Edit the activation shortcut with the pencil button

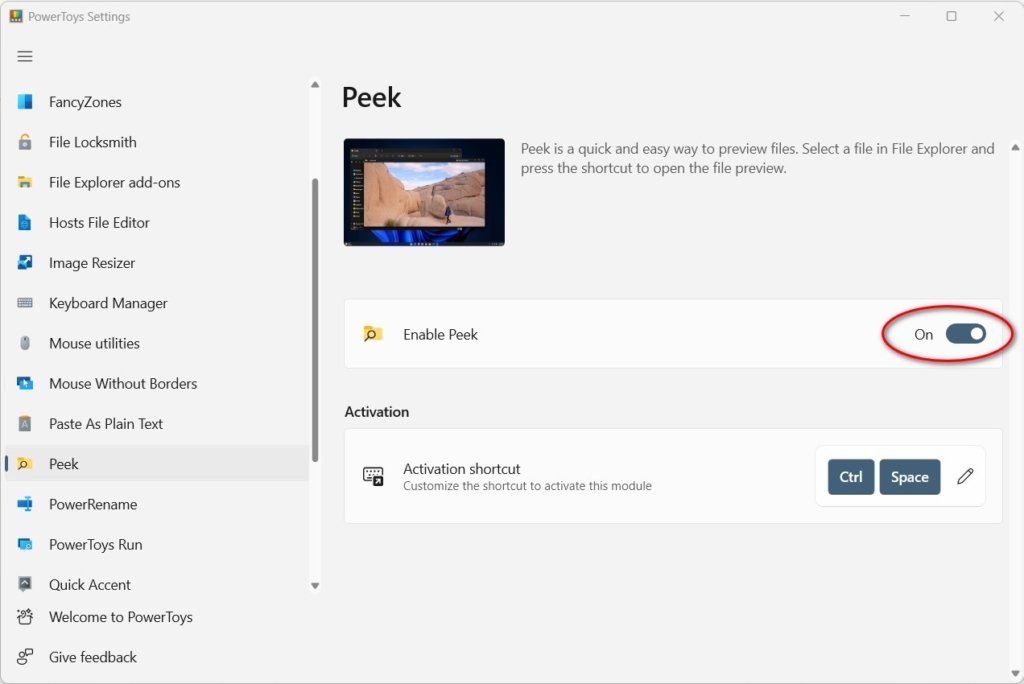[x=964, y=477]
